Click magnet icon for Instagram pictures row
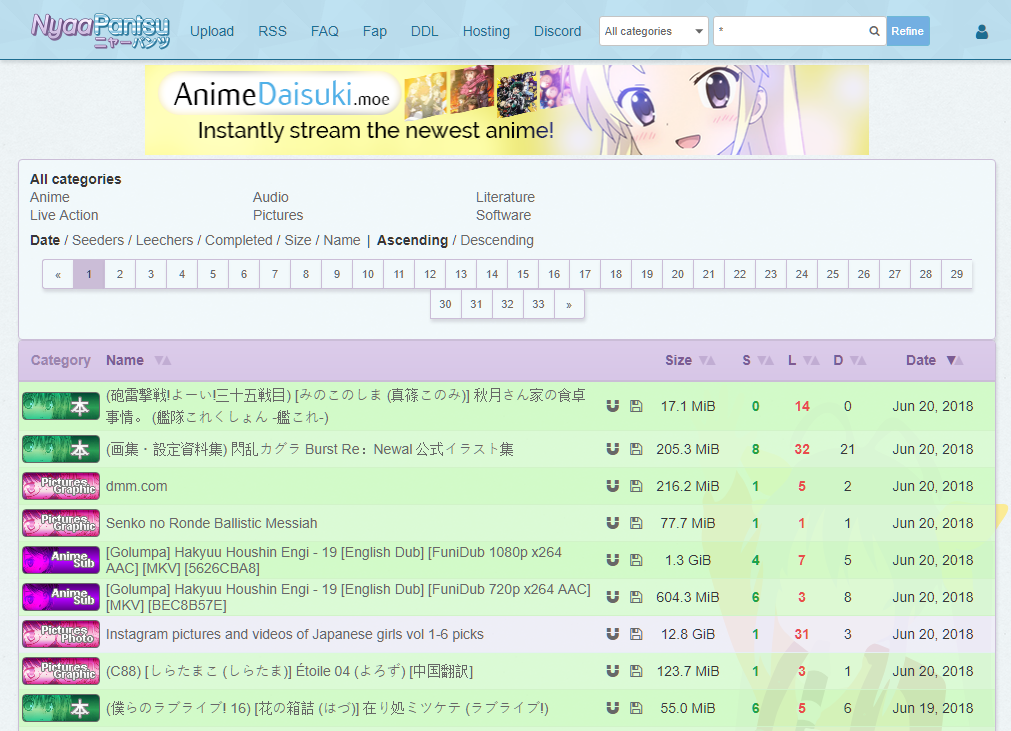 point(613,634)
